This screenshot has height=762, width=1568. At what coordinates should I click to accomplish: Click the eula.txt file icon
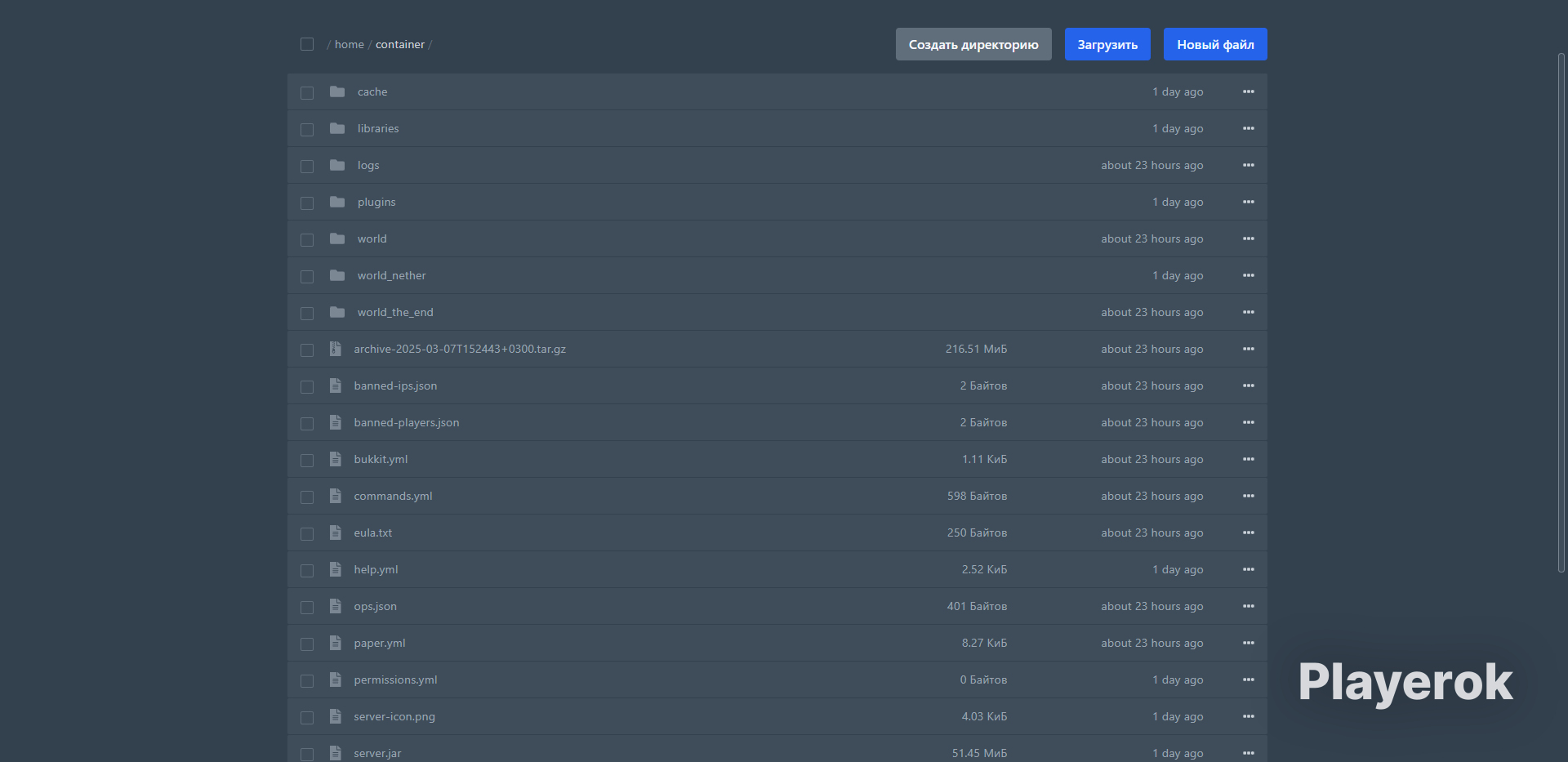point(335,533)
